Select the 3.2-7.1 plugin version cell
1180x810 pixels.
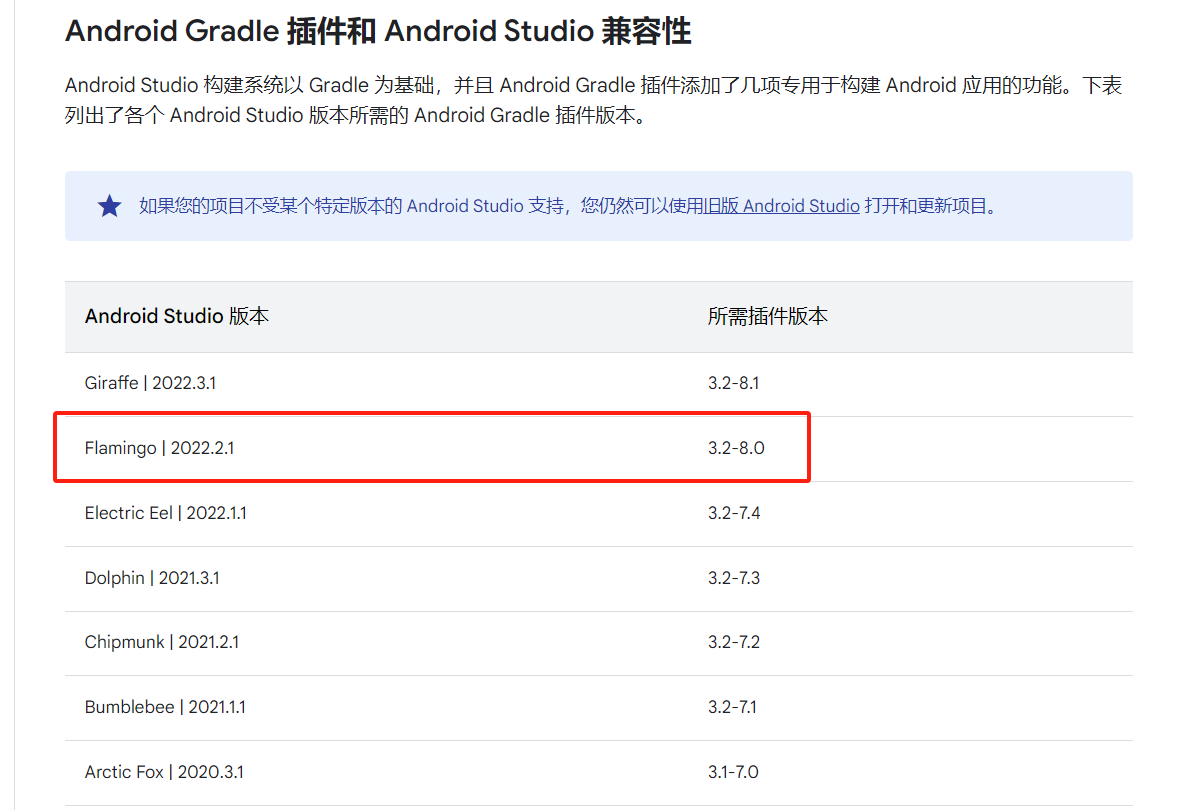[732, 707]
